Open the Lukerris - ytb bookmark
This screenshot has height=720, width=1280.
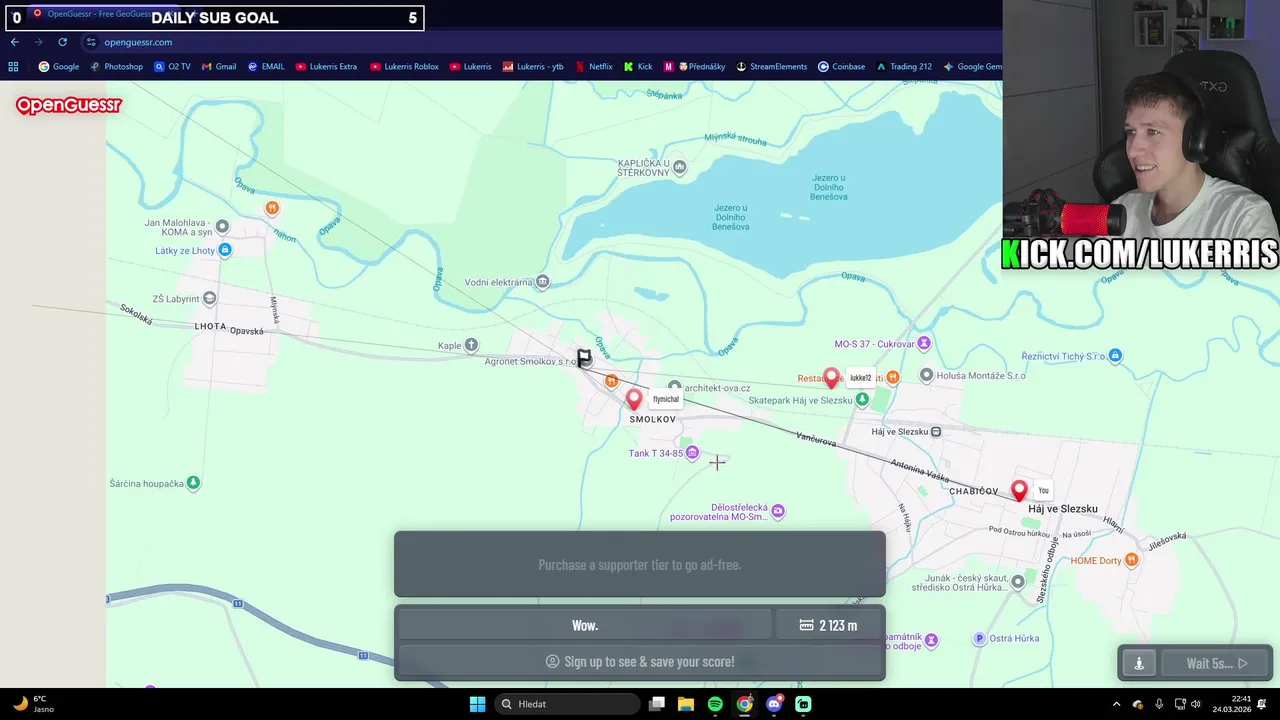pyautogui.click(x=533, y=67)
